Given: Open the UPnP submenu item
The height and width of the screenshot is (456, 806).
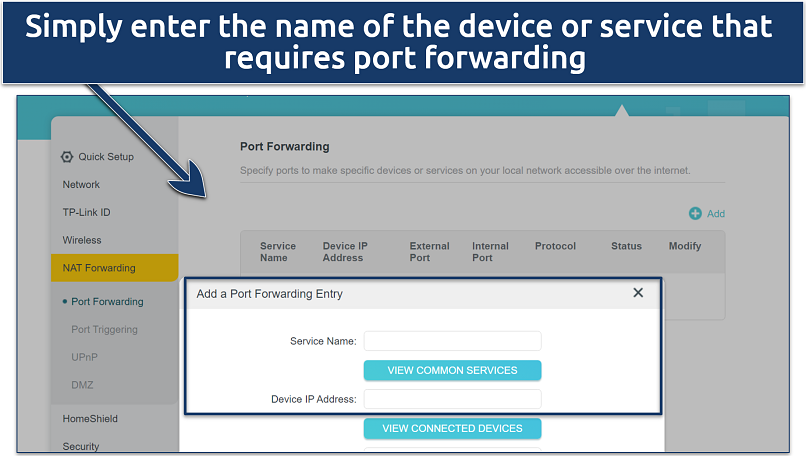Looking at the screenshot, I should click(85, 357).
